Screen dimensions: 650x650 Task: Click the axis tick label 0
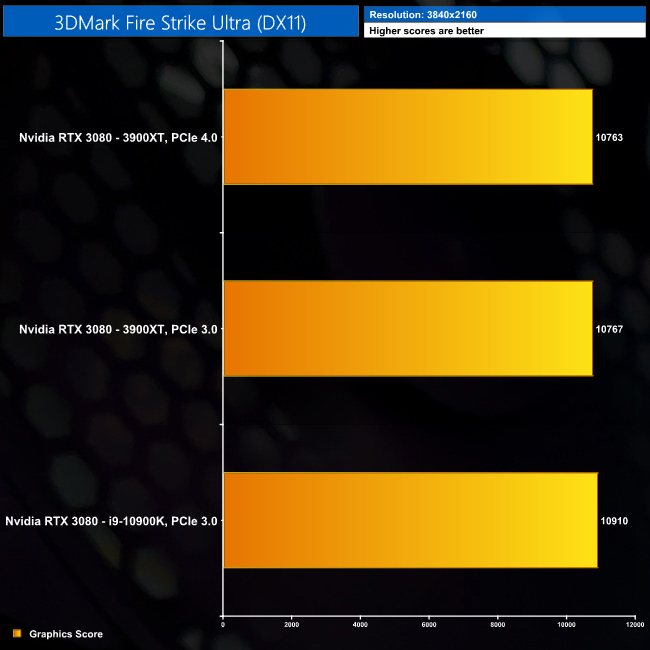(223, 625)
